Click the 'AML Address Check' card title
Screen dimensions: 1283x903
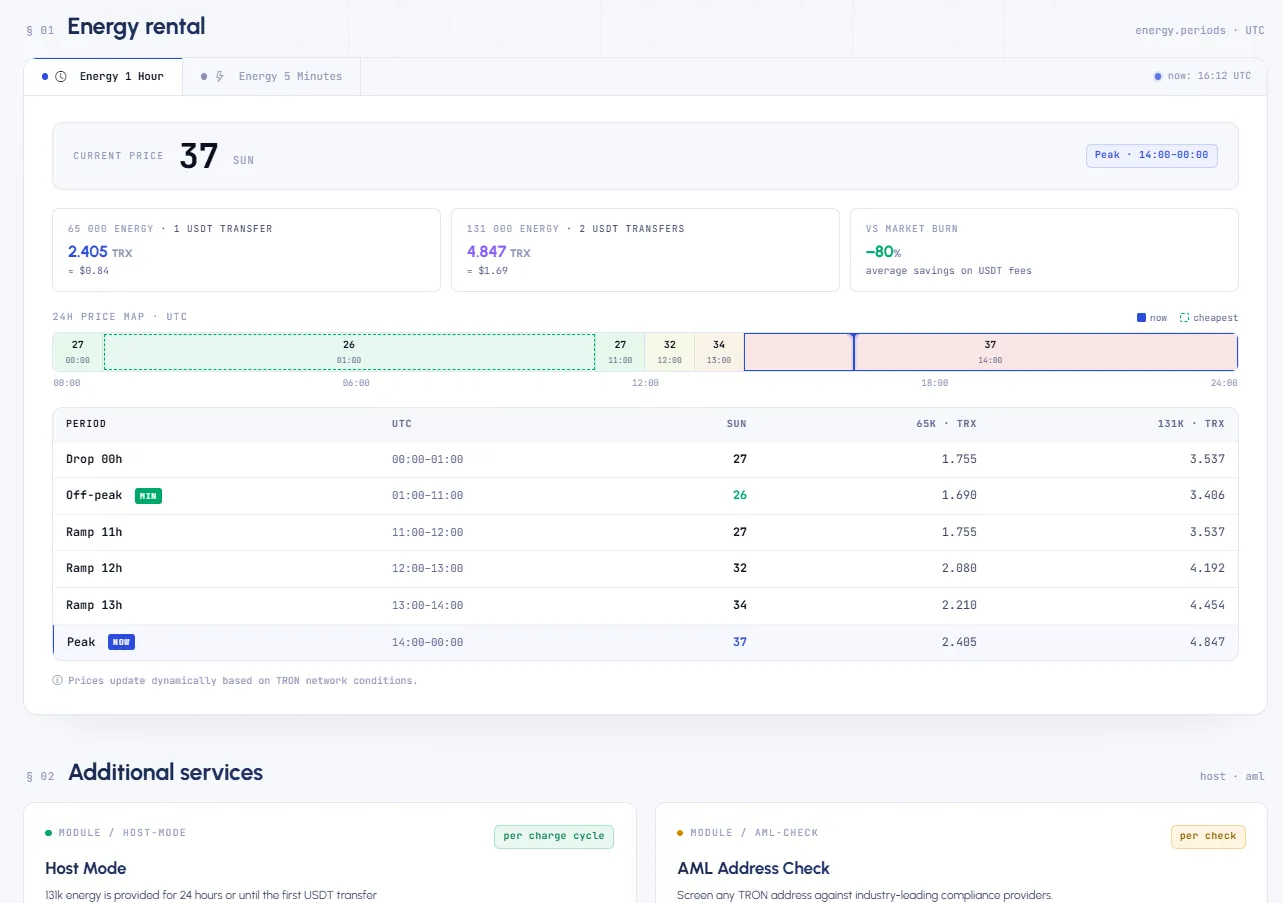pyautogui.click(x=754, y=868)
